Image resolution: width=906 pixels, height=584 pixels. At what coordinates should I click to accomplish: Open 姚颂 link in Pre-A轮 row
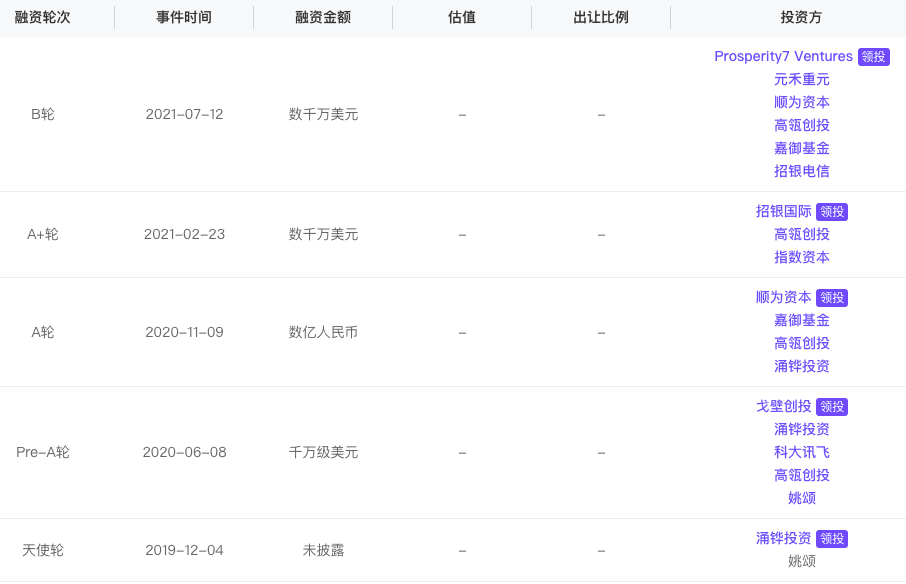pyautogui.click(x=801, y=498)
